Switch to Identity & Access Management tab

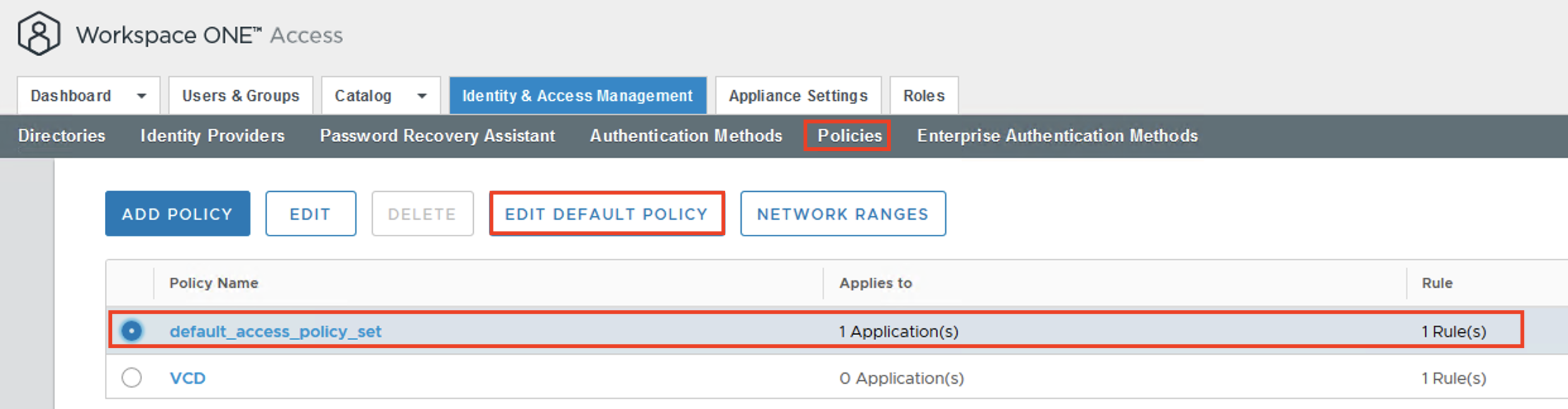pyautogui.click(x=577, y=96)
